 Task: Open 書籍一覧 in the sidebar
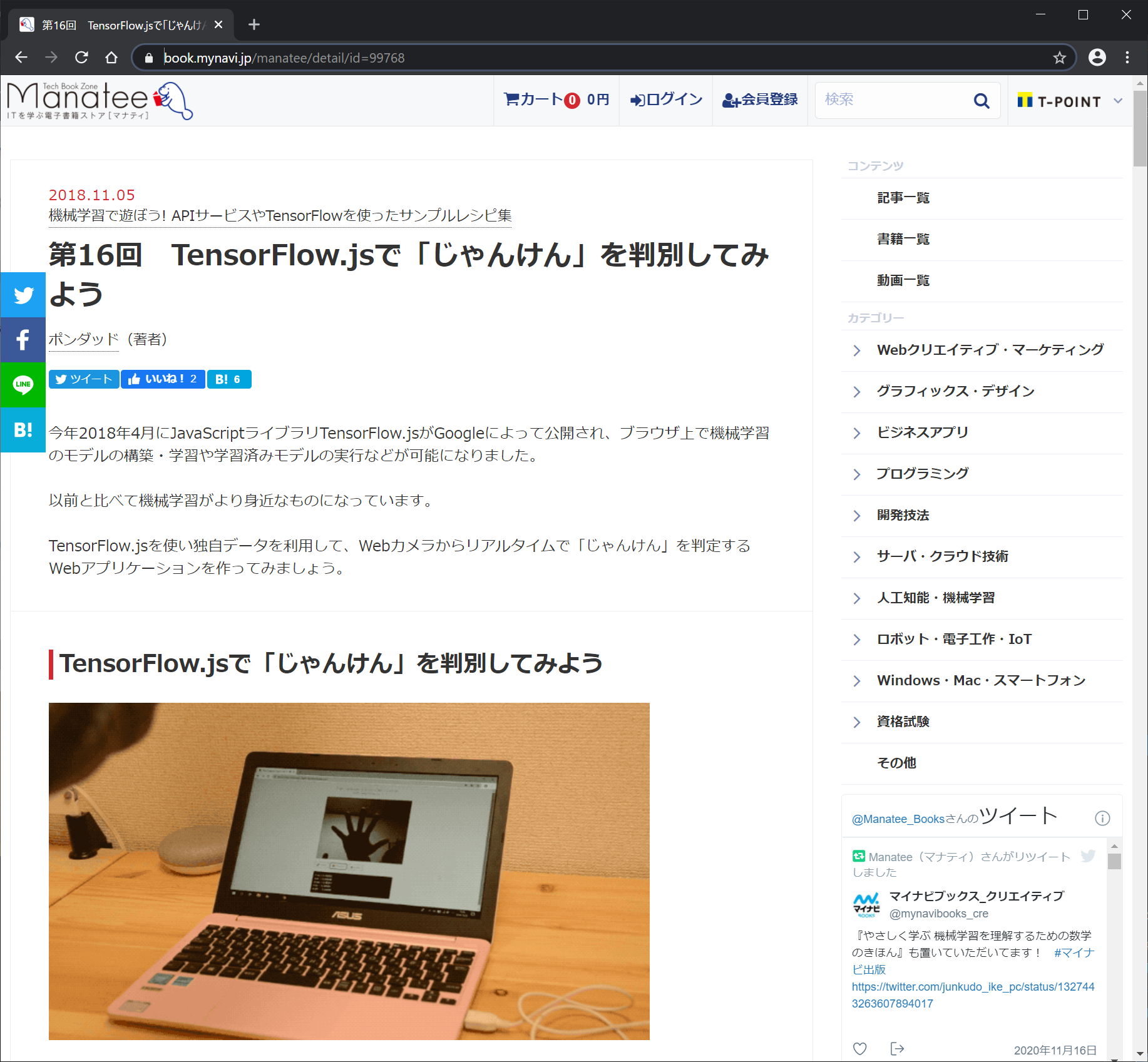coord(903,239)
